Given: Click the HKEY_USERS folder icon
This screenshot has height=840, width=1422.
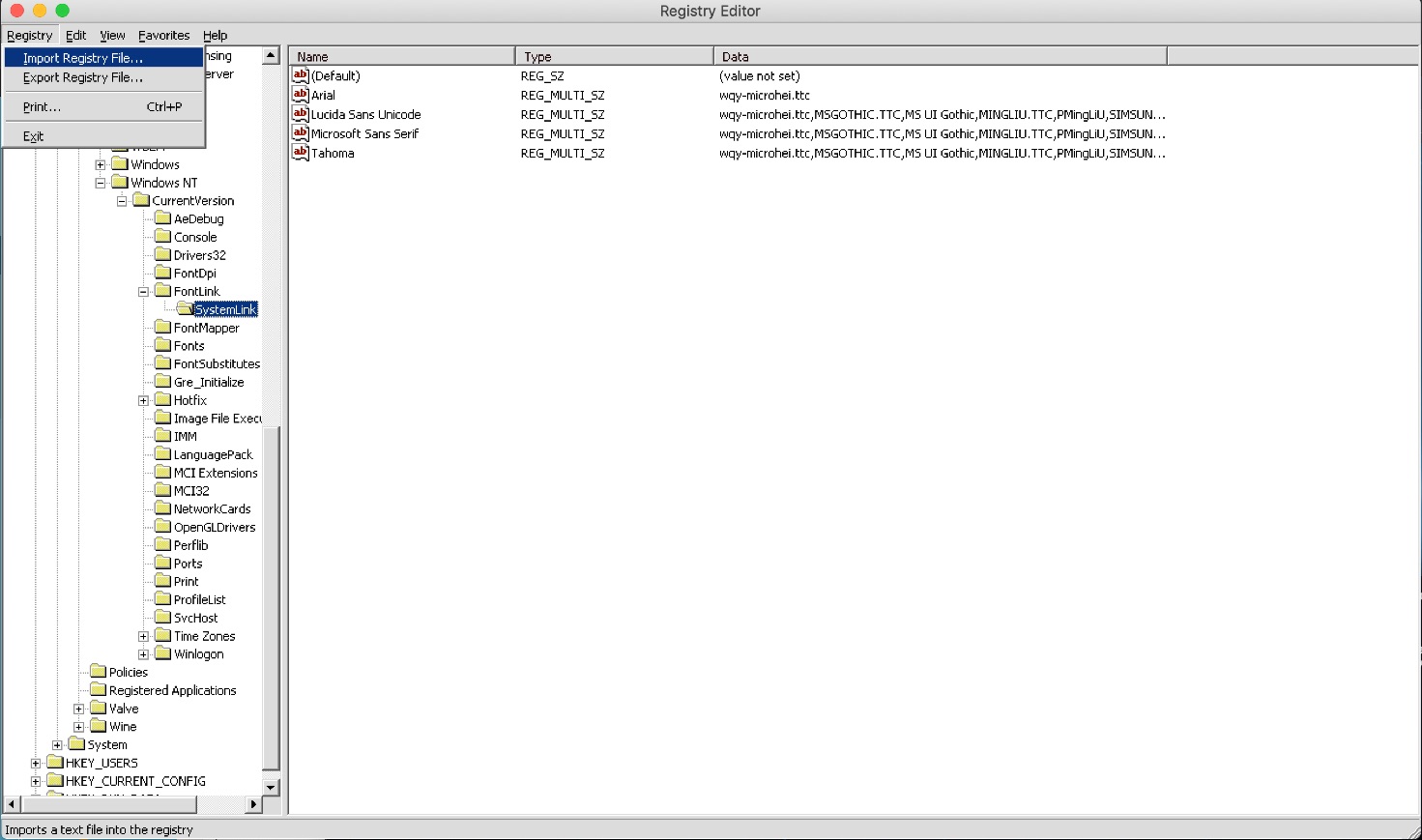Looking at the screenshot, I should (x=55, y=763).
